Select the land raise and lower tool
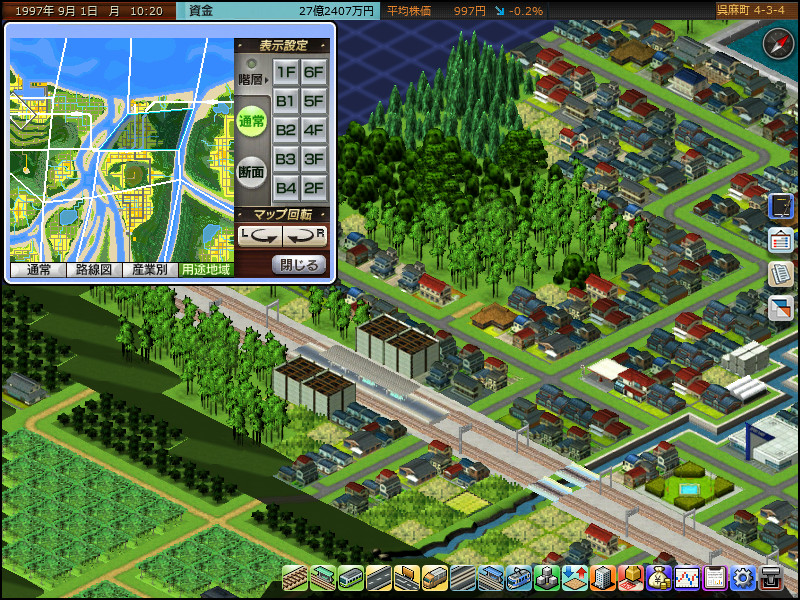The height and width of the screenshot is (600, 800). coord(575,578)
